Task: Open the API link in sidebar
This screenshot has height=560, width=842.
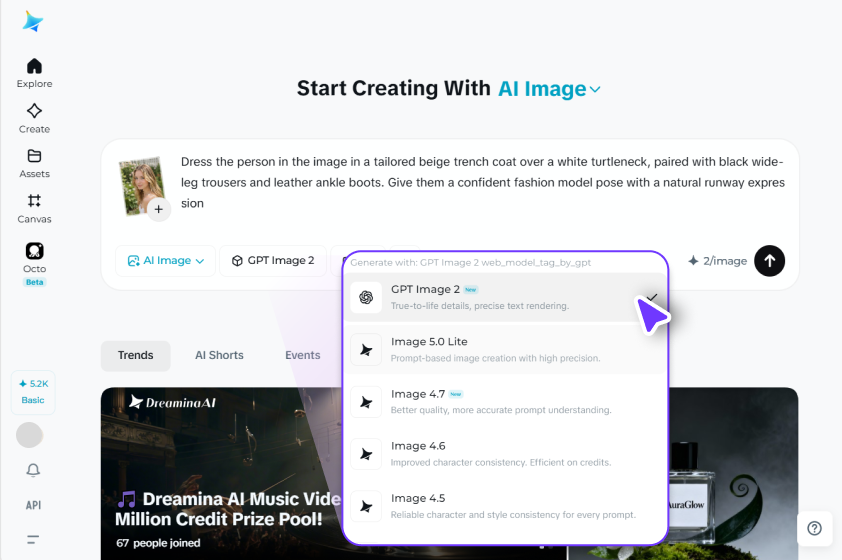Action: click(x=33, y=505)
